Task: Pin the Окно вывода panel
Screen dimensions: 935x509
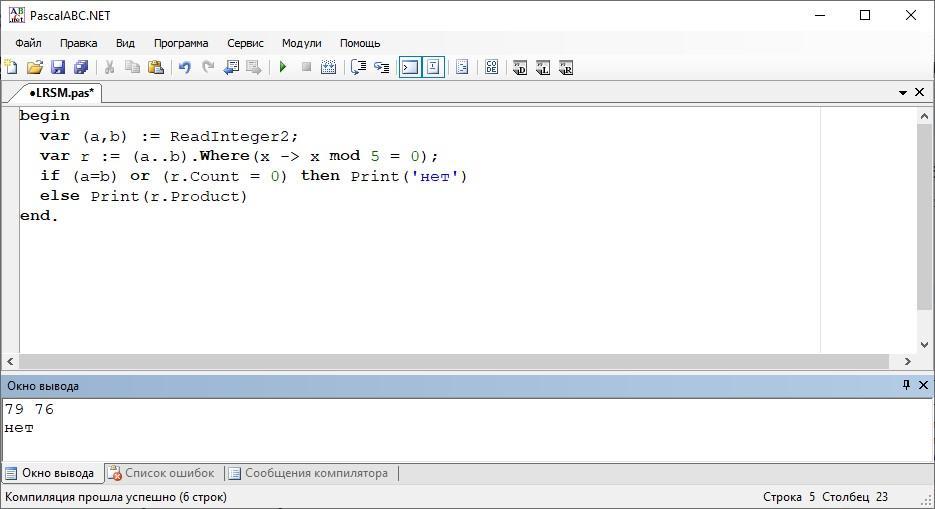Action: point(906,385)
